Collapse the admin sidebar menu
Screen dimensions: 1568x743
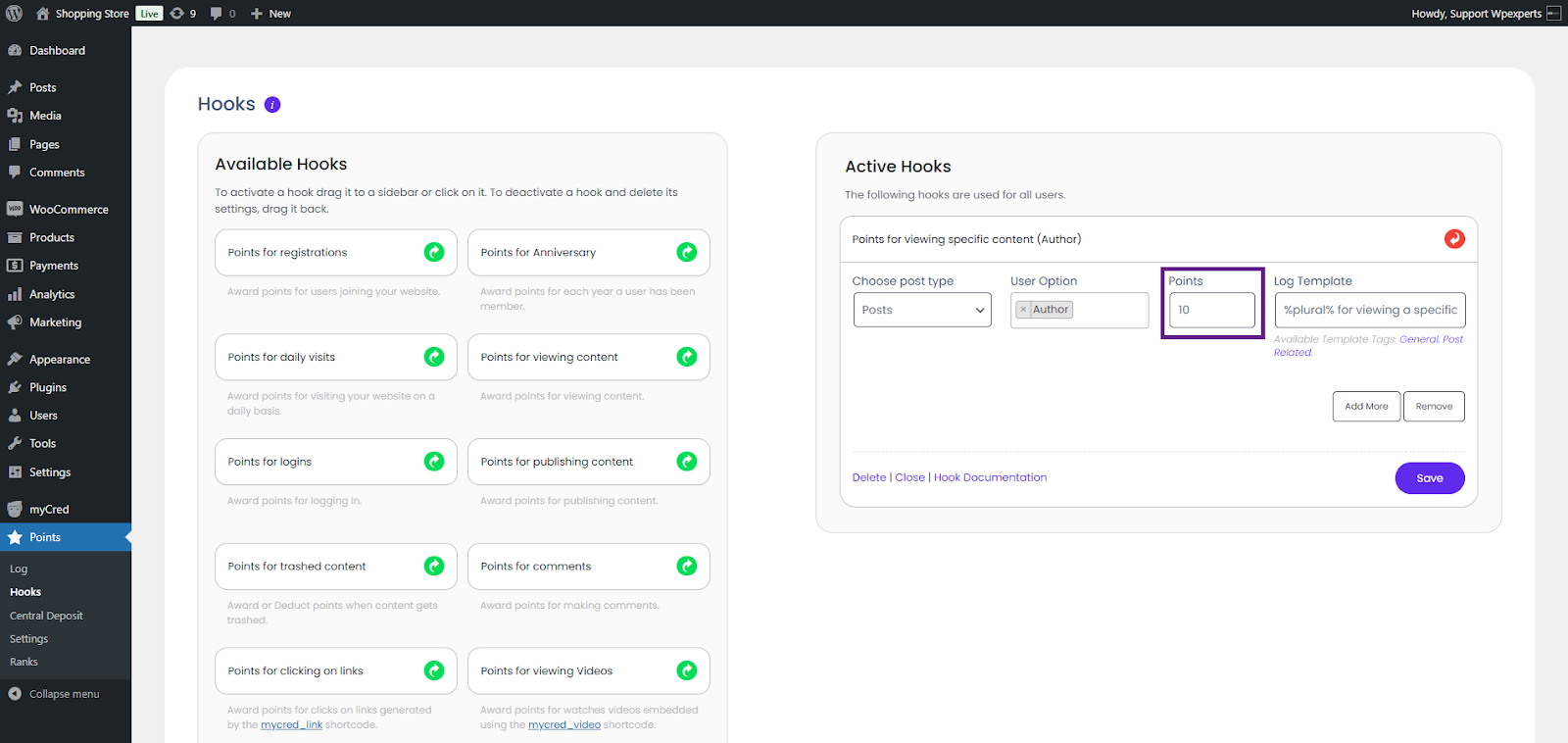tap(64, 694)
